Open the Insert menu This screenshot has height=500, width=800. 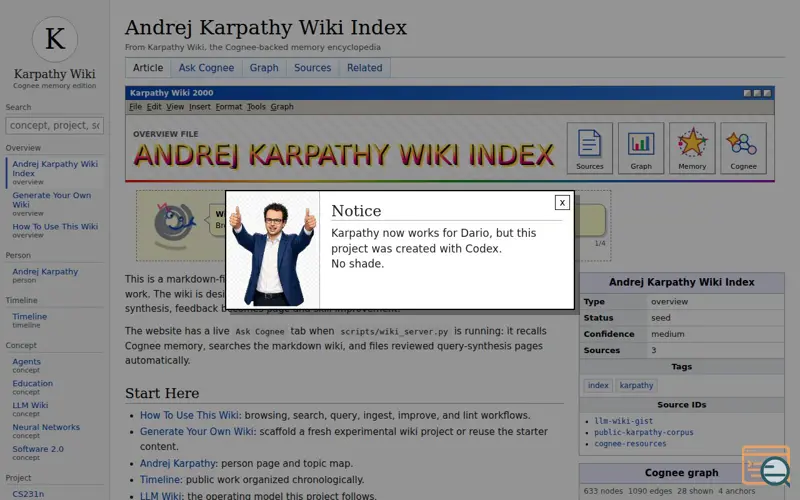click(199, 107)
